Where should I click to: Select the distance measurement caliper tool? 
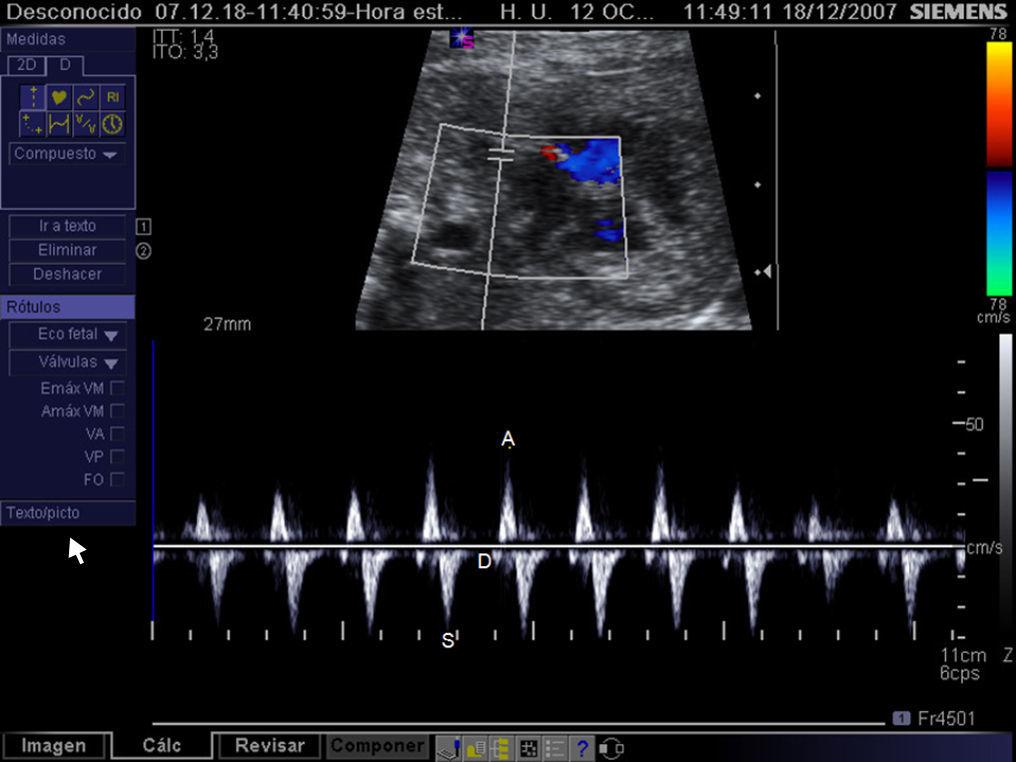33,94
